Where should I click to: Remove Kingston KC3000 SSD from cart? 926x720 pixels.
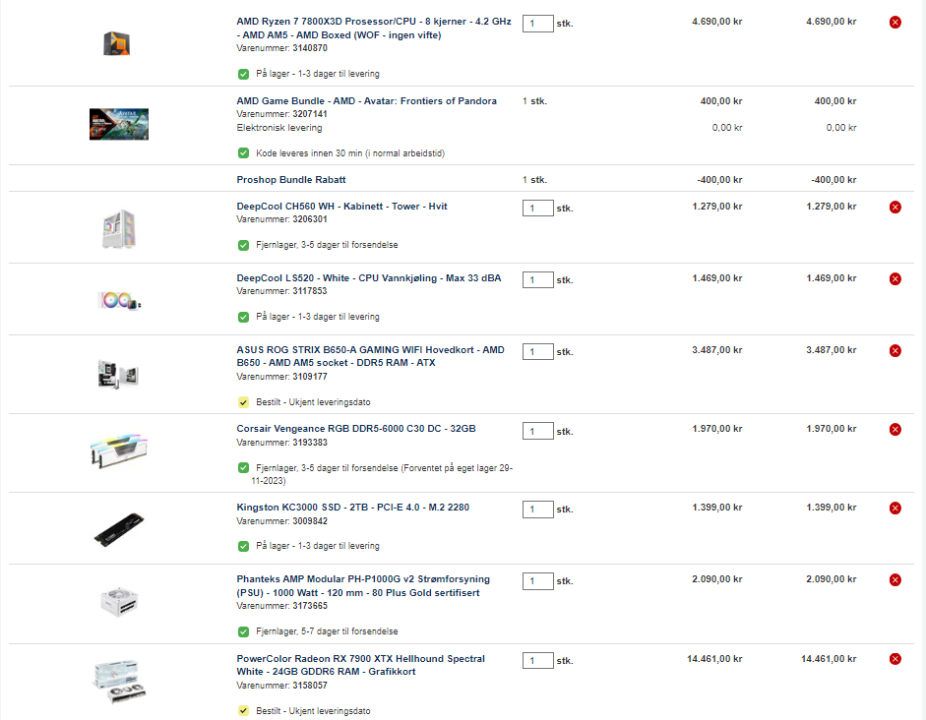tap(895, 508)
